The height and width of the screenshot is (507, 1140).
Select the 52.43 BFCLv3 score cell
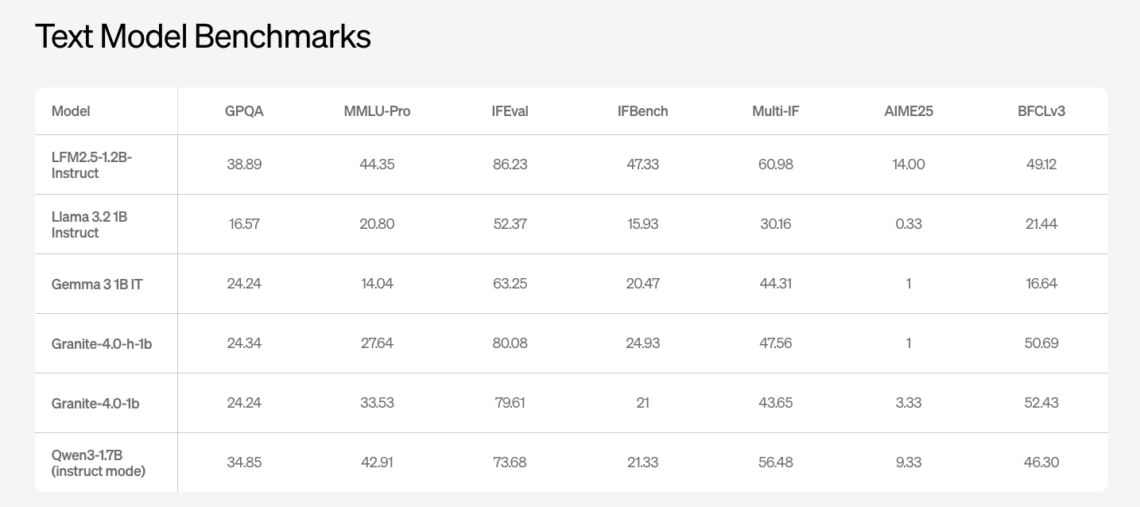[x=1040, y=402]
